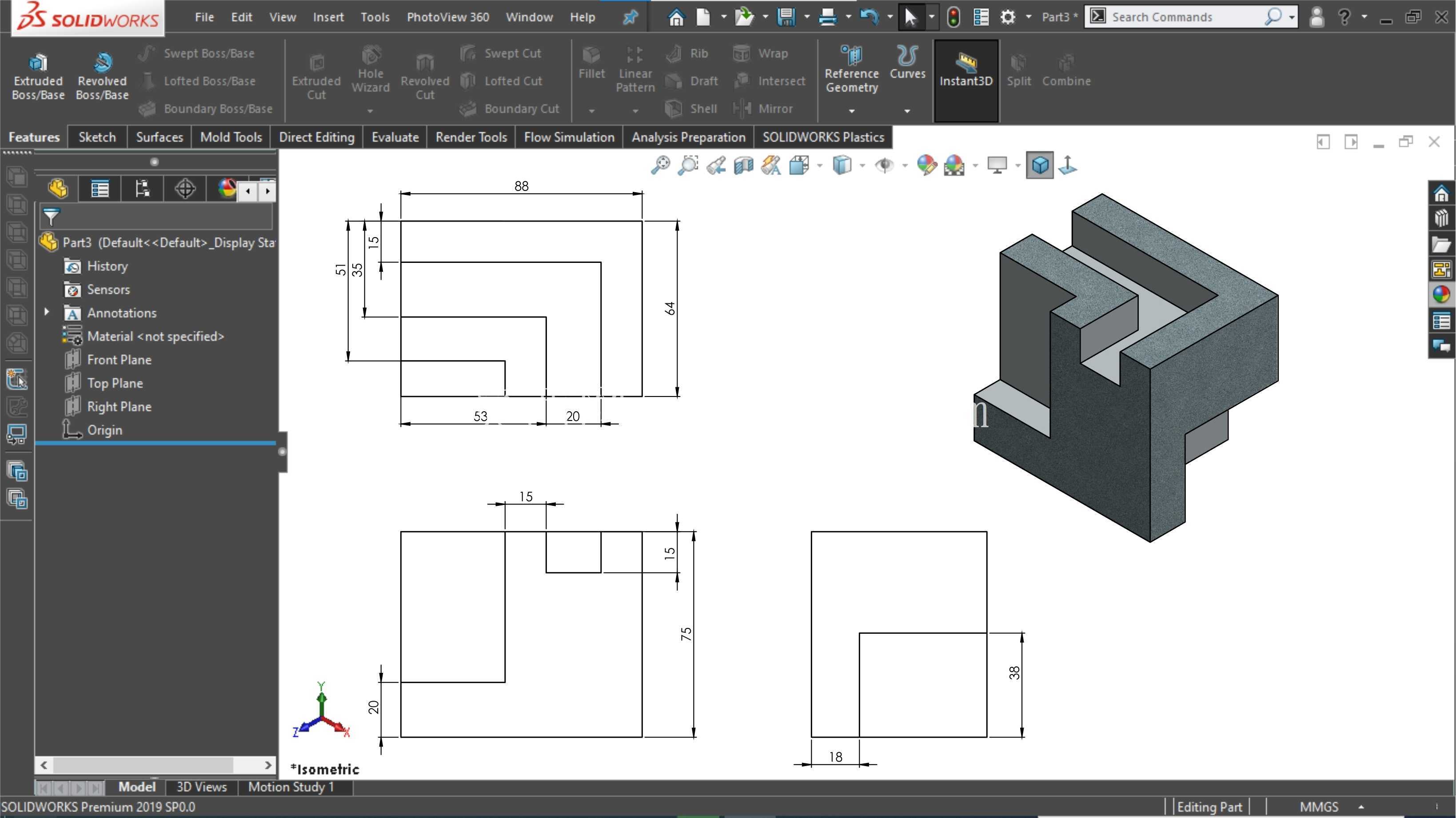Switch to the Motion Study 1 tab
Image resolution: width=1456 pixels, height=818 pixels.
tap(291, 787)
